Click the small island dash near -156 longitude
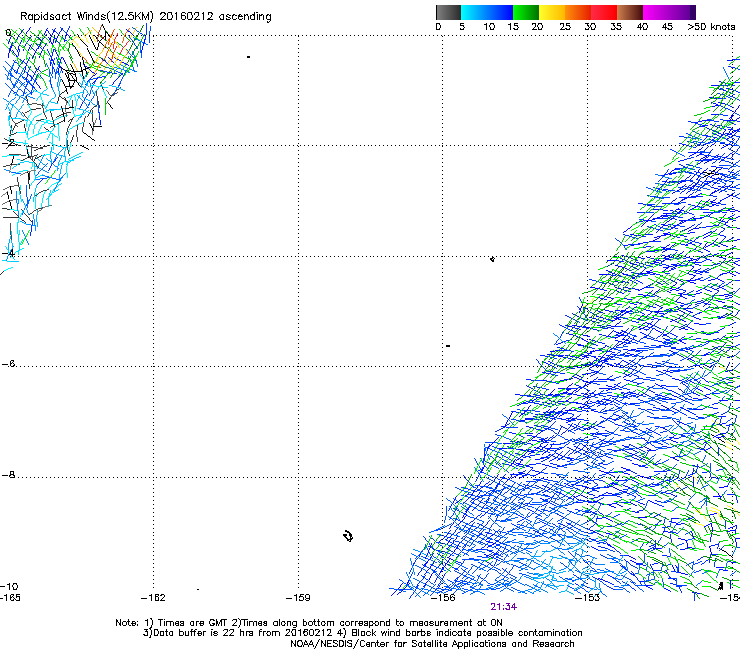Image resolution: width=740 pixels, height=650 pixels. click(x=448, y=346)
